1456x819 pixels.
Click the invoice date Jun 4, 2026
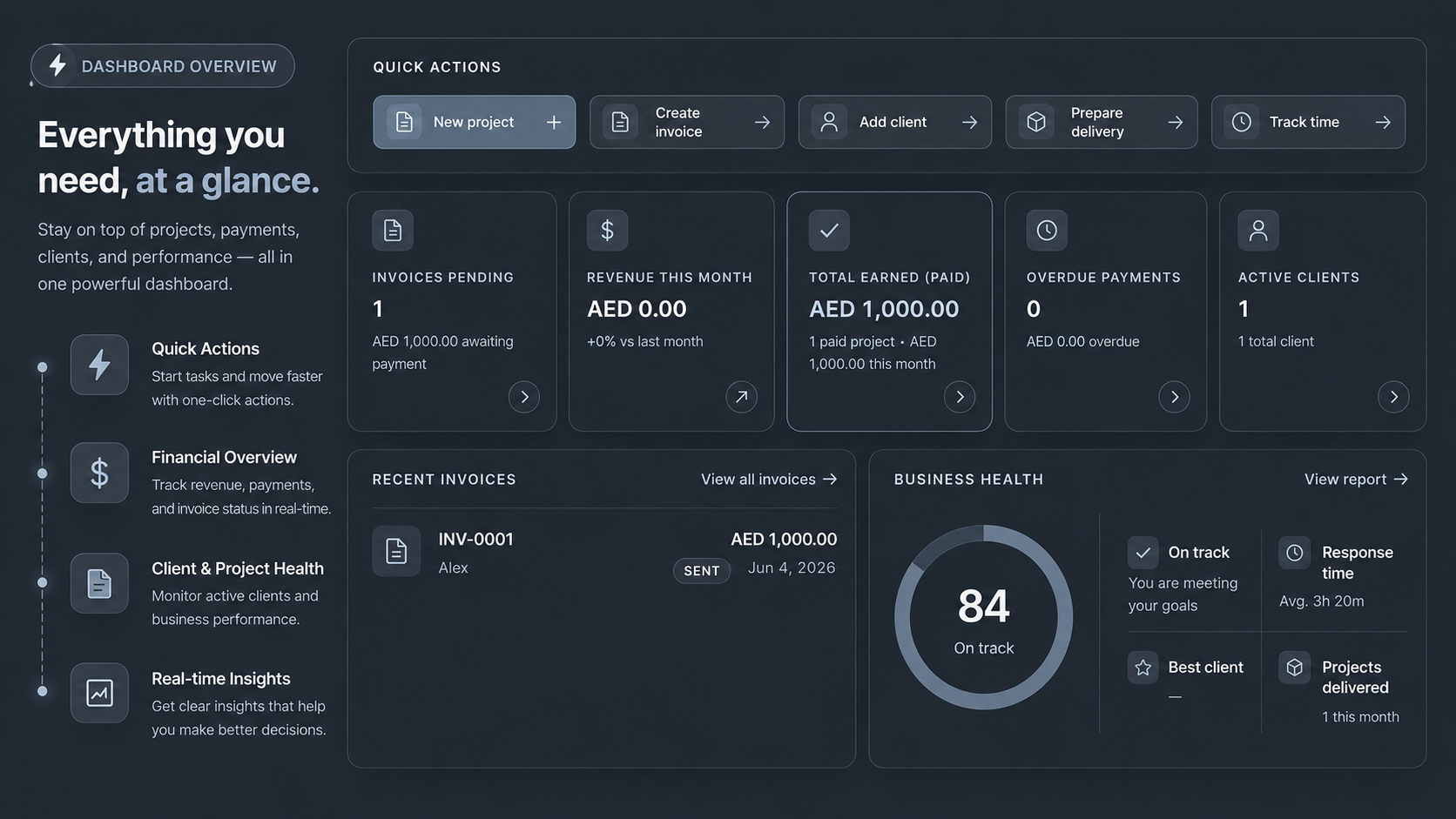[792, 567]
